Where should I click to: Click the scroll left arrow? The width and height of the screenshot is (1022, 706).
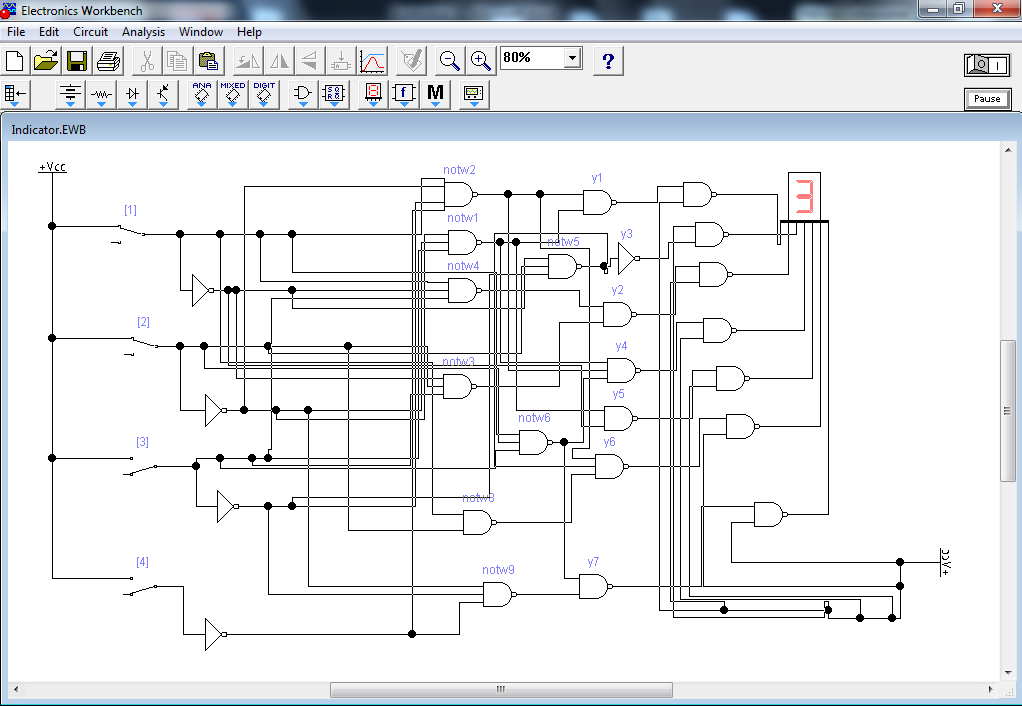coord(16,689)
